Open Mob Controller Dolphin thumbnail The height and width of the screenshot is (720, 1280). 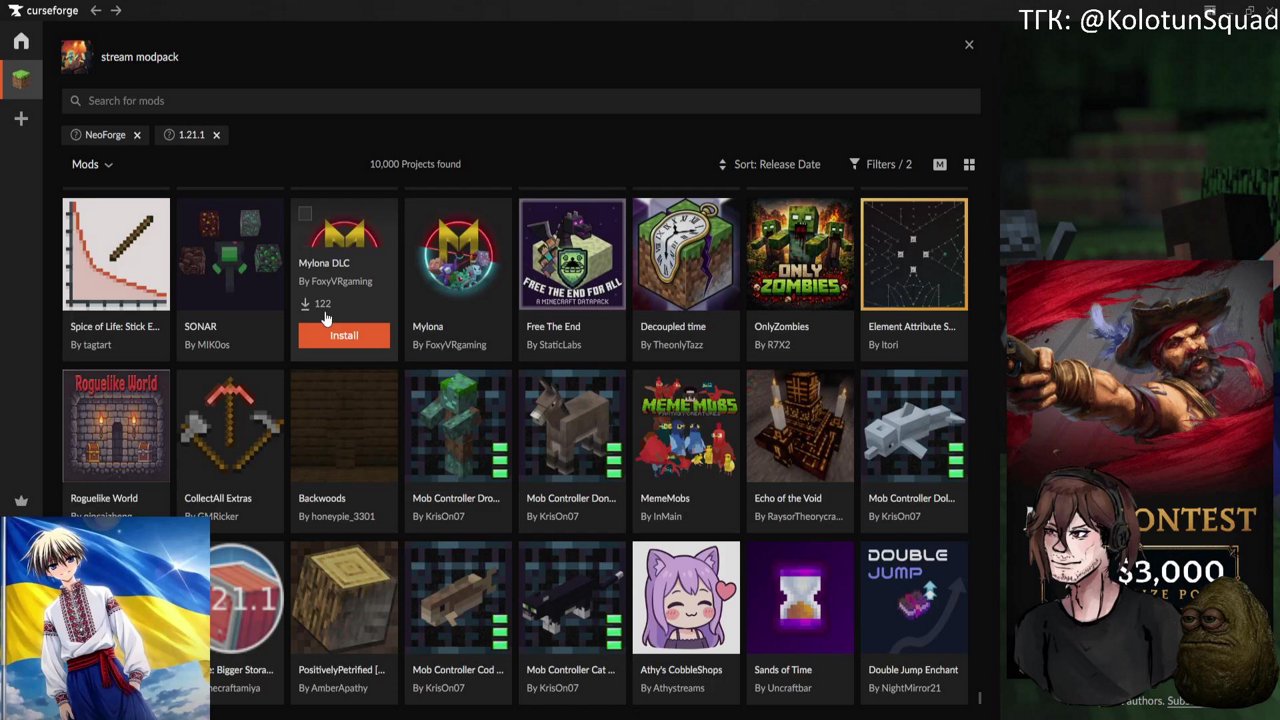point(914,427)
